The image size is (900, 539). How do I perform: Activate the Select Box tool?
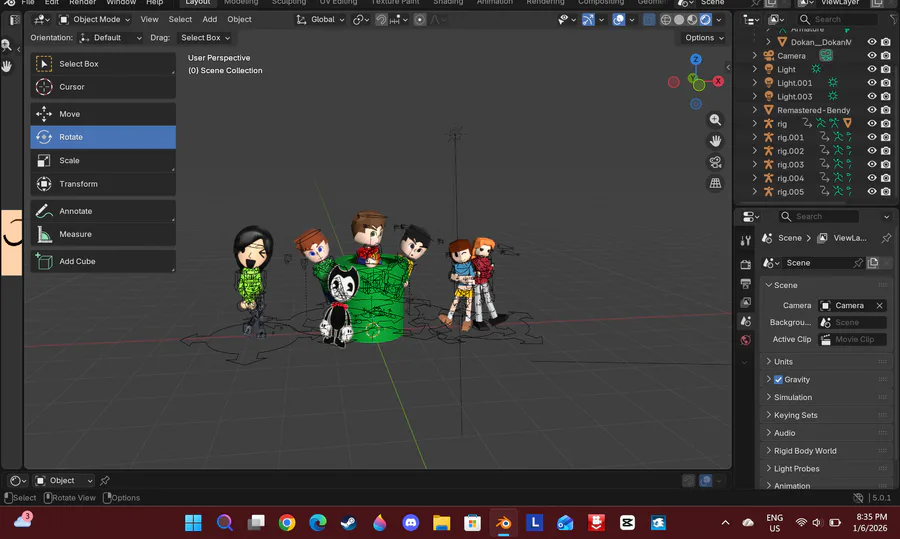click(103, 64)
